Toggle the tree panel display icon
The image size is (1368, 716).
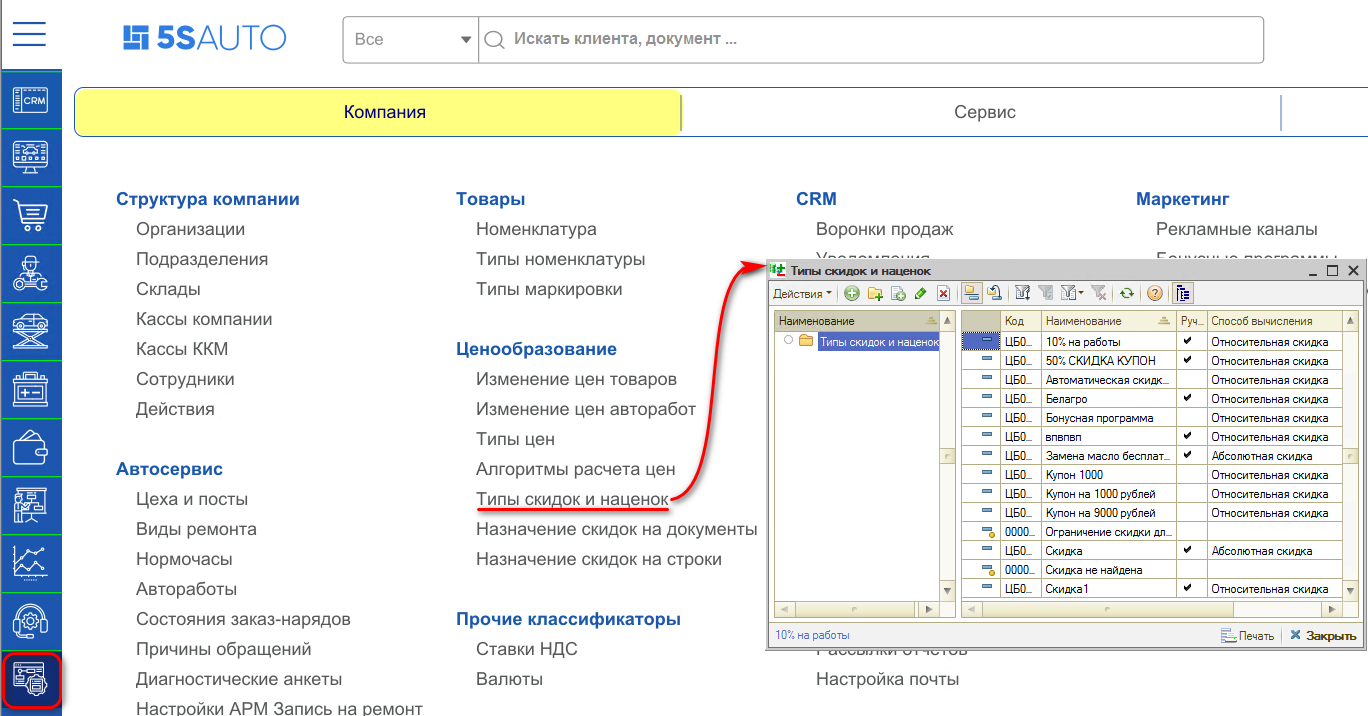[1183, 293]
